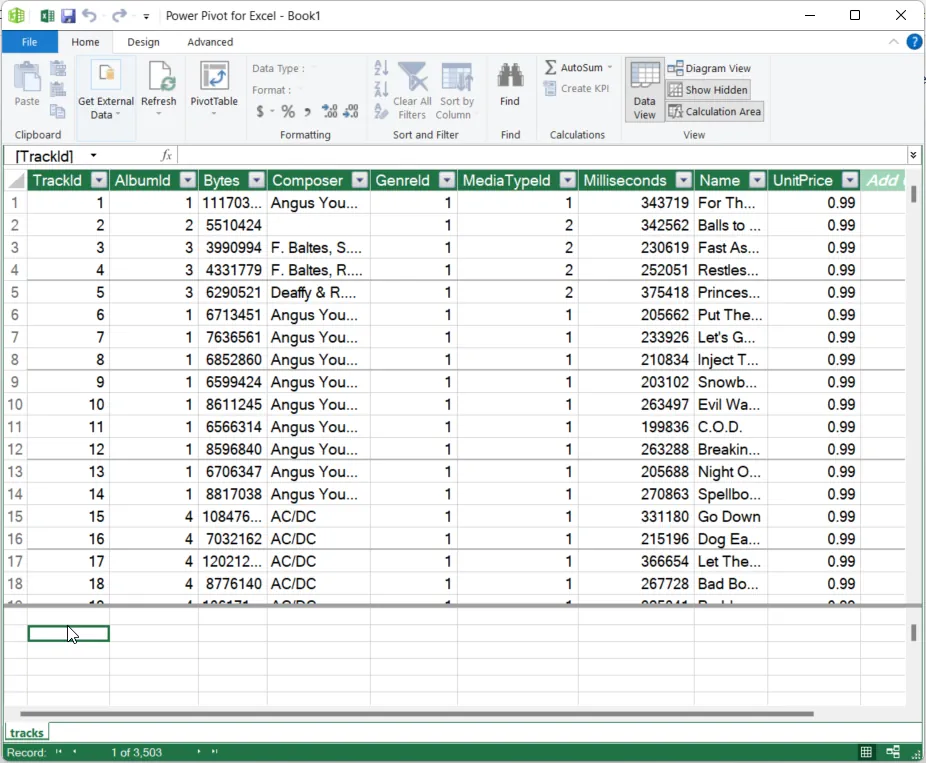Screen dimensions: 926x763
Task: Open the Customize Quick Access Toolbar dropdown
Action: [146, 17]
